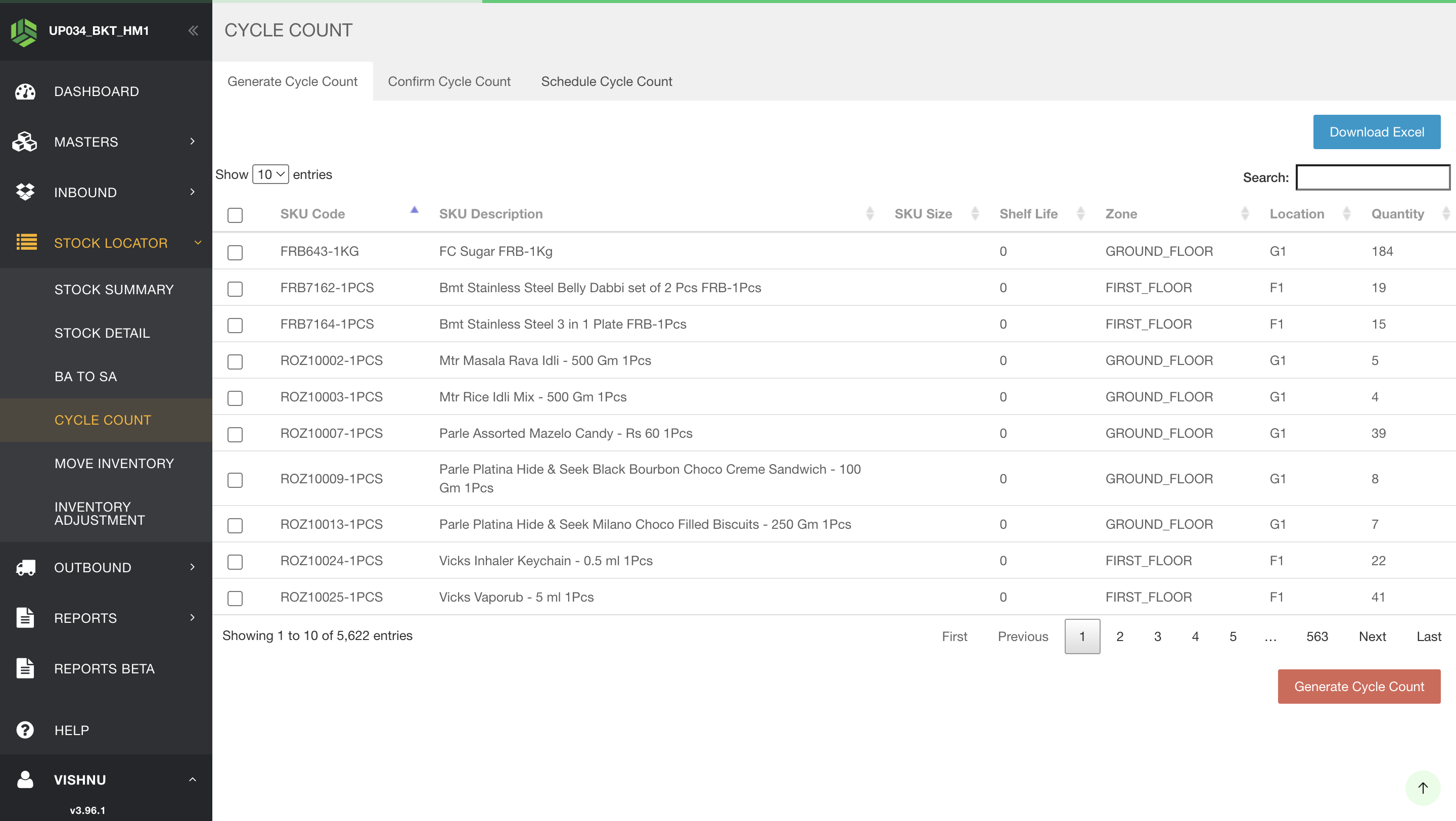Expand the Outbound menu chevron
Image resolution: width=1456 pixels, height=821 pixels.
pos(192,567)
